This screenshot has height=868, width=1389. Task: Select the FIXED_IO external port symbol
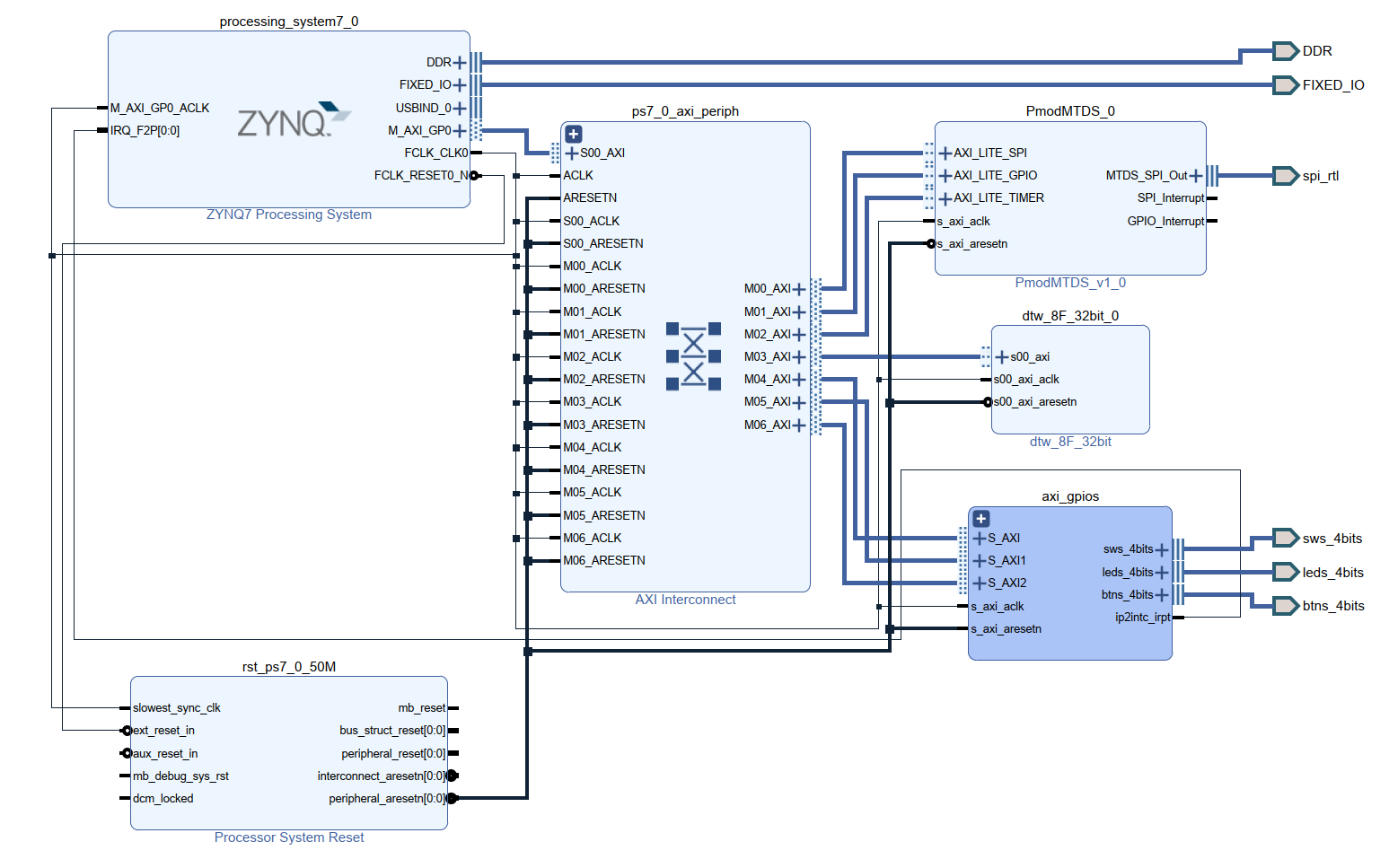1286,85
